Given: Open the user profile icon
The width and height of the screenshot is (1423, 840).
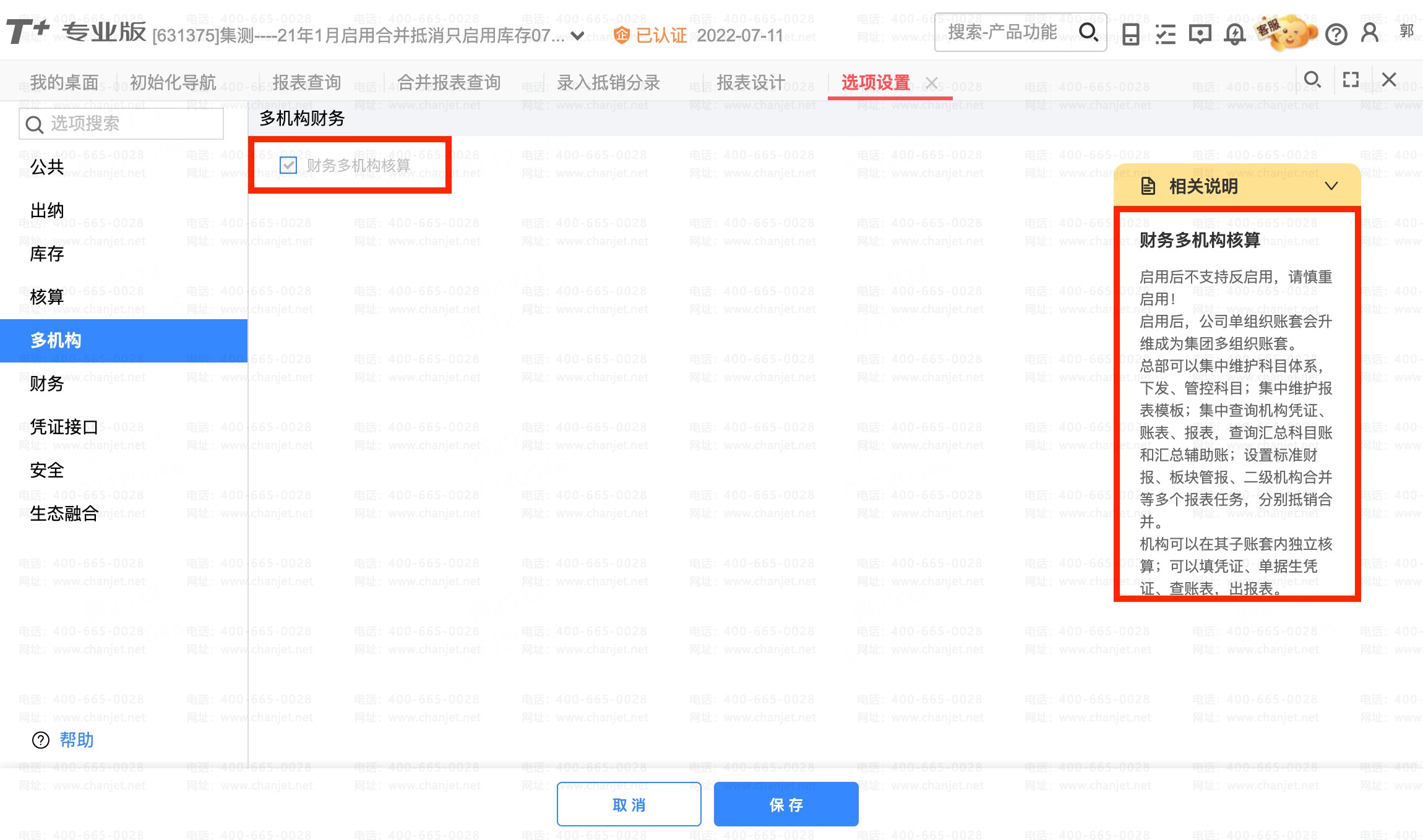Looking at the screenshot, I should pos(1370,33).
